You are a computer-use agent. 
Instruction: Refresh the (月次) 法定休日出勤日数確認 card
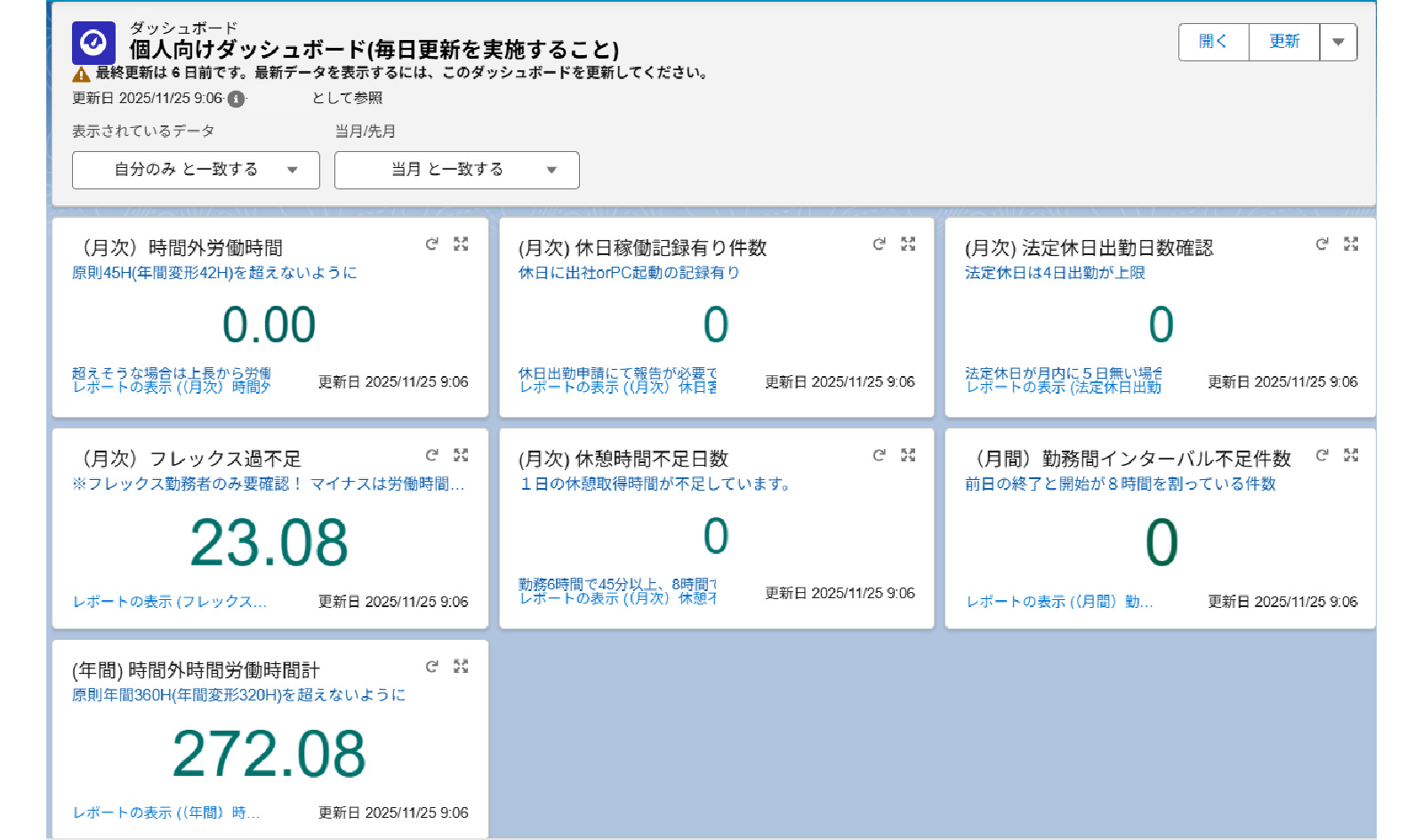1322,244
